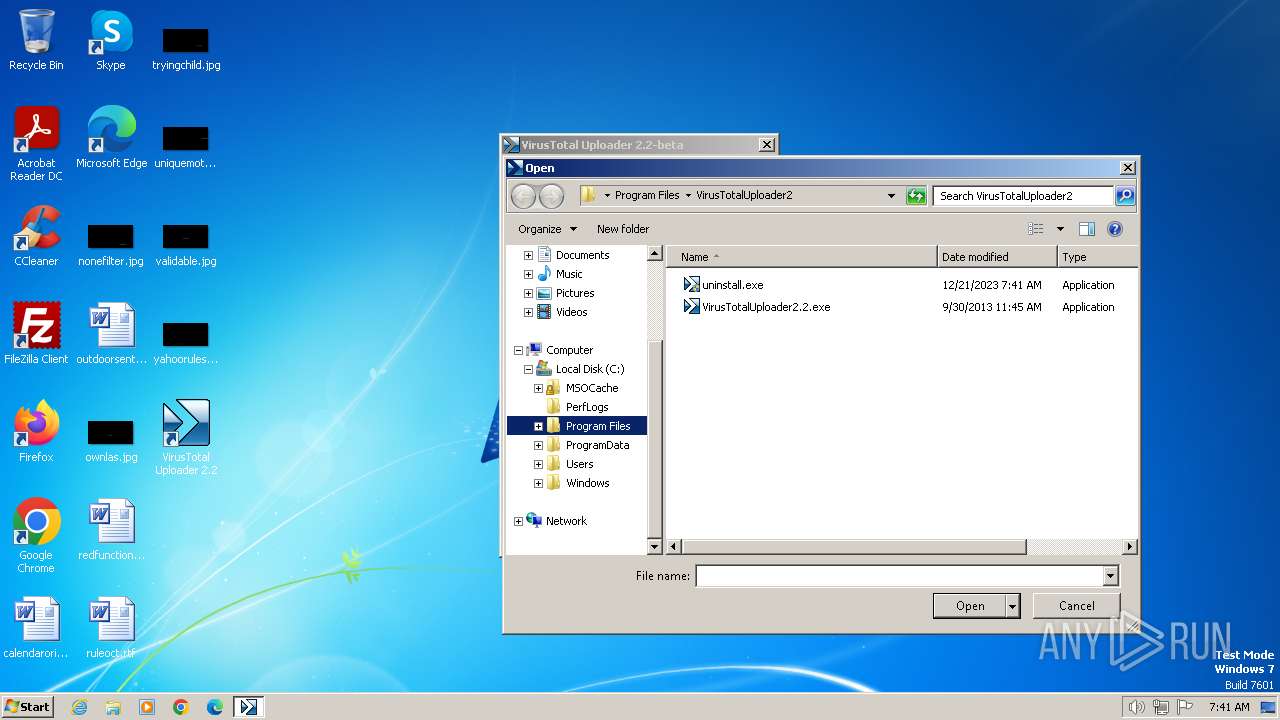Launch CCleaner from the desktop
This screenshot has width=1280, height=720.
click(x=36, y=236)
